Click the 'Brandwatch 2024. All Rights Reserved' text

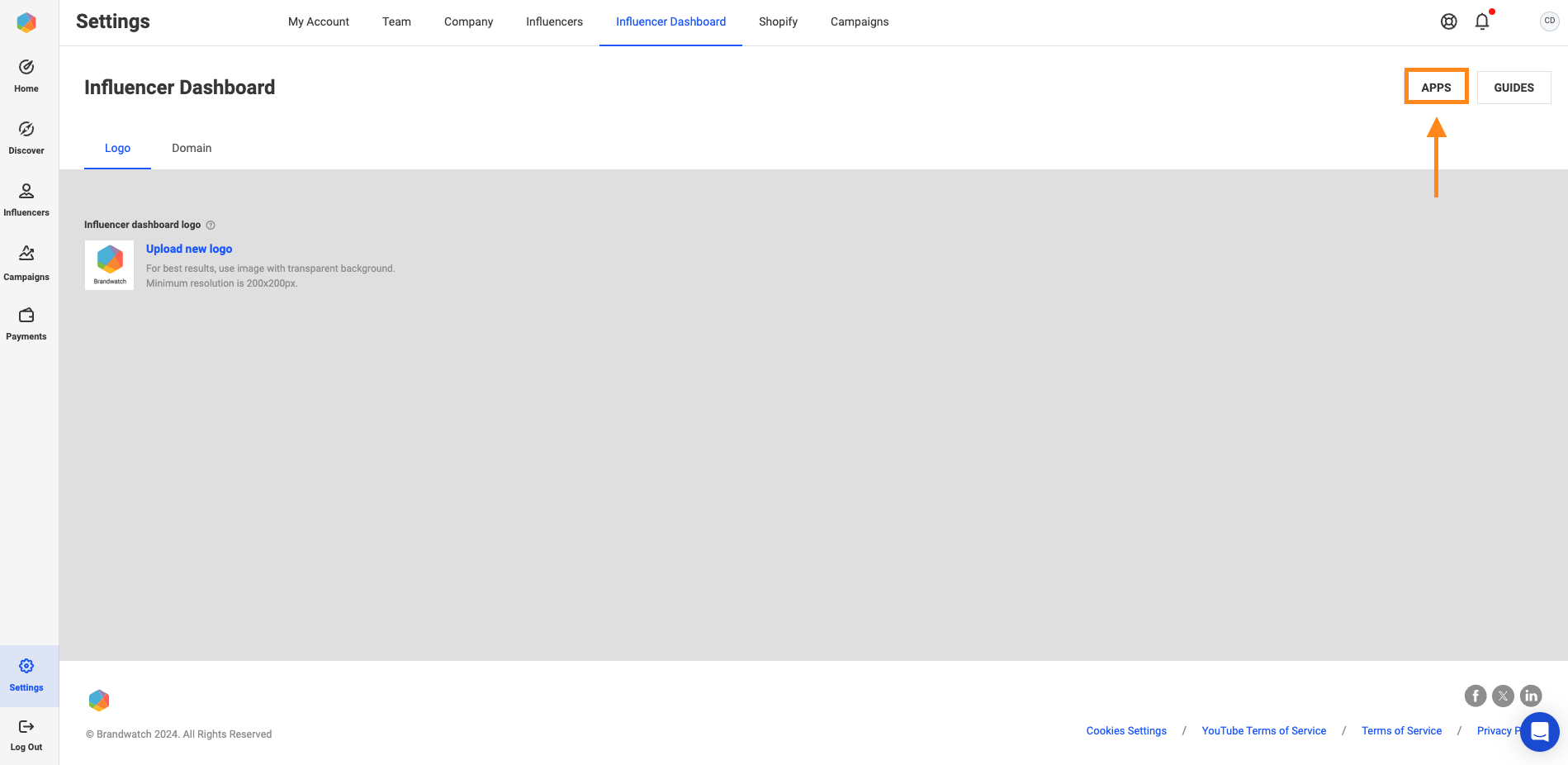[x=179, y=734]
